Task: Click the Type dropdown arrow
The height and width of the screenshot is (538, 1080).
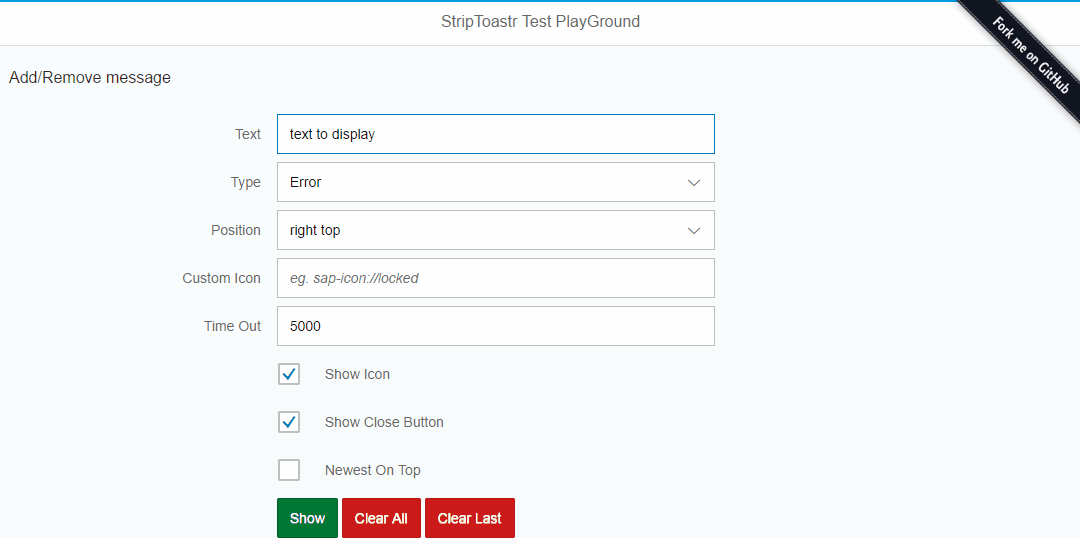Action: [x=694, y=183]
